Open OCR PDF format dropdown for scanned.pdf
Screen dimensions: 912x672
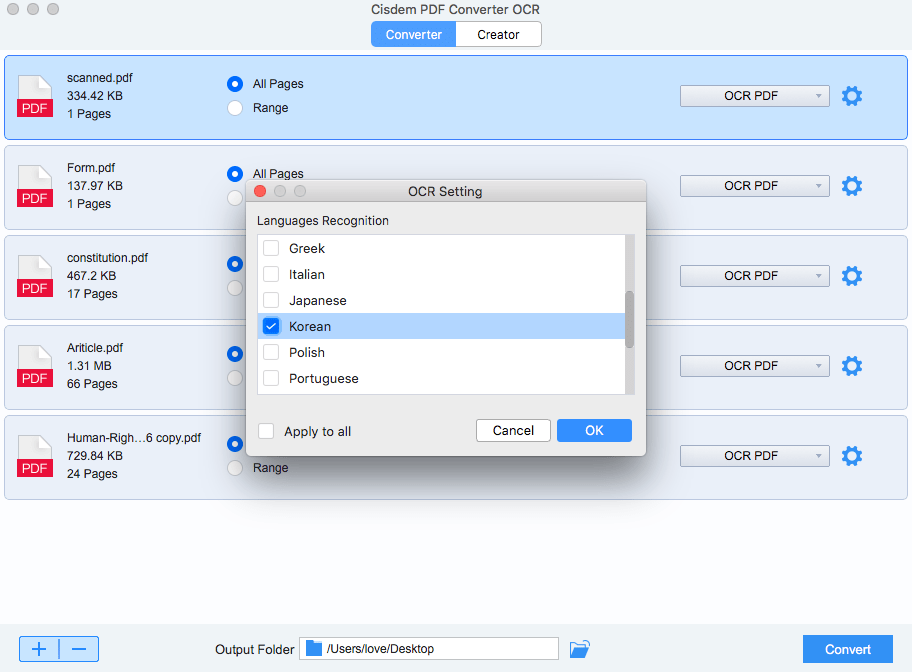pos(754,96)
